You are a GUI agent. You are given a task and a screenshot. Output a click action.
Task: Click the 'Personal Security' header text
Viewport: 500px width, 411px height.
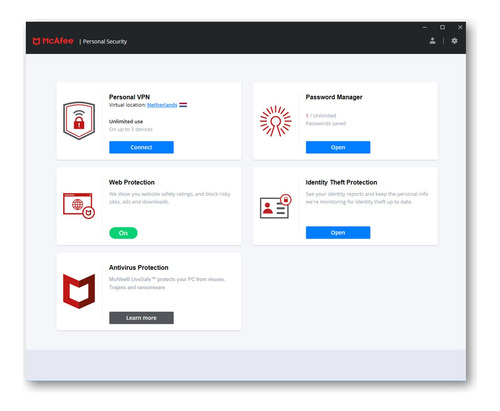pyautogui.click(x=105, y=42)
